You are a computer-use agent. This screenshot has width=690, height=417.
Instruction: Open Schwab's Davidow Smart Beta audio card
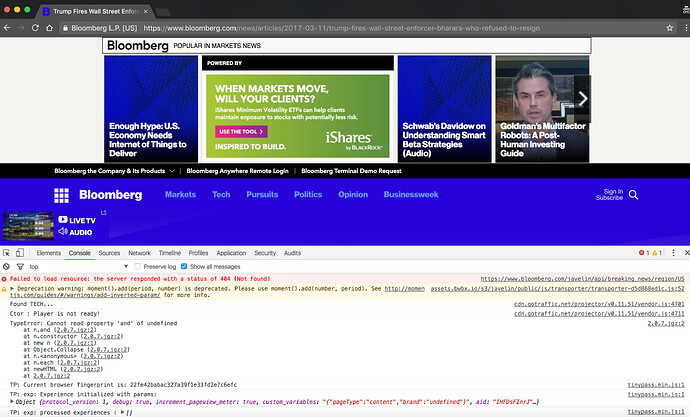[444, 109]
